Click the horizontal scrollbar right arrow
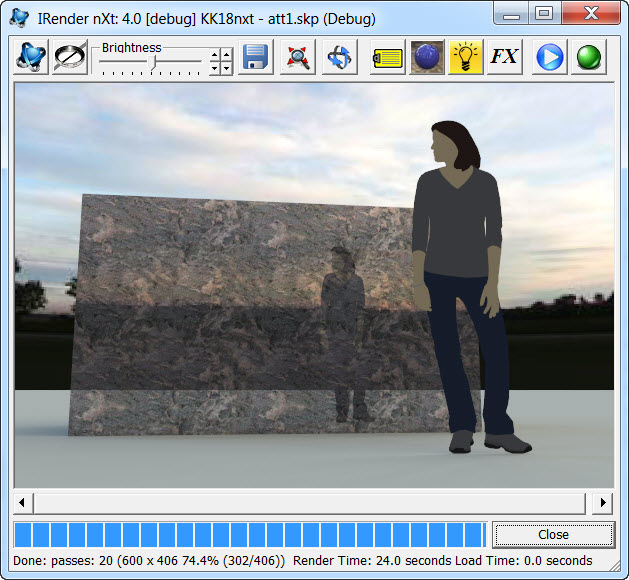The image size is (629, 580). click(603, 502)
